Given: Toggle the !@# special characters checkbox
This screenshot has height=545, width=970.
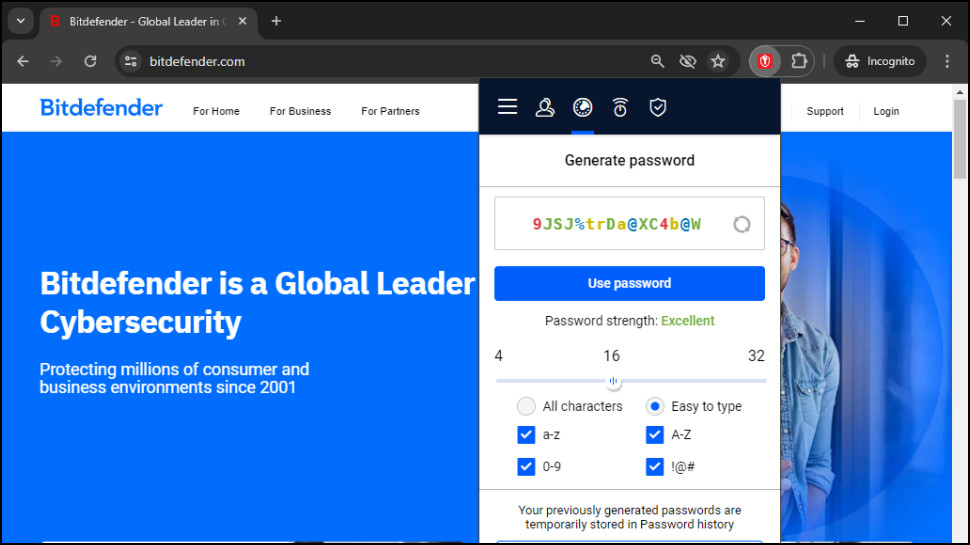Looking at the screenshot, I should [x=655, y=466].
